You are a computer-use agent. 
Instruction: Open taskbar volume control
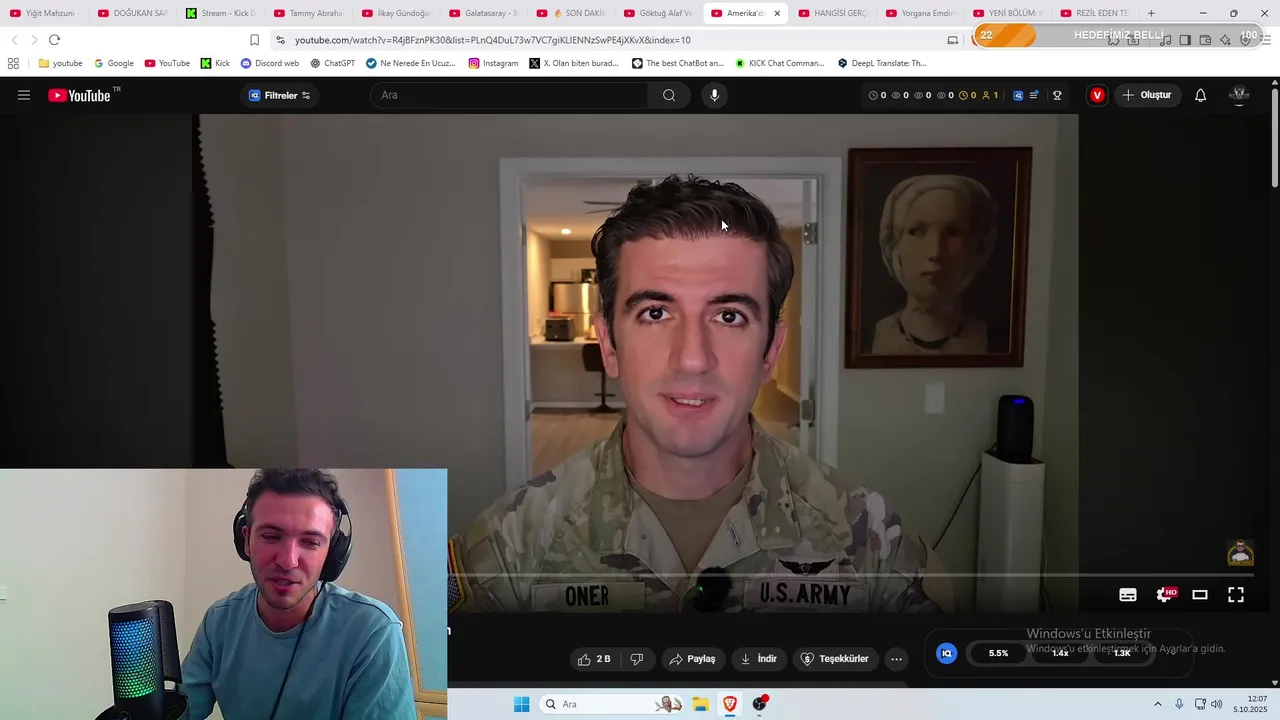tap(1217, 704)
